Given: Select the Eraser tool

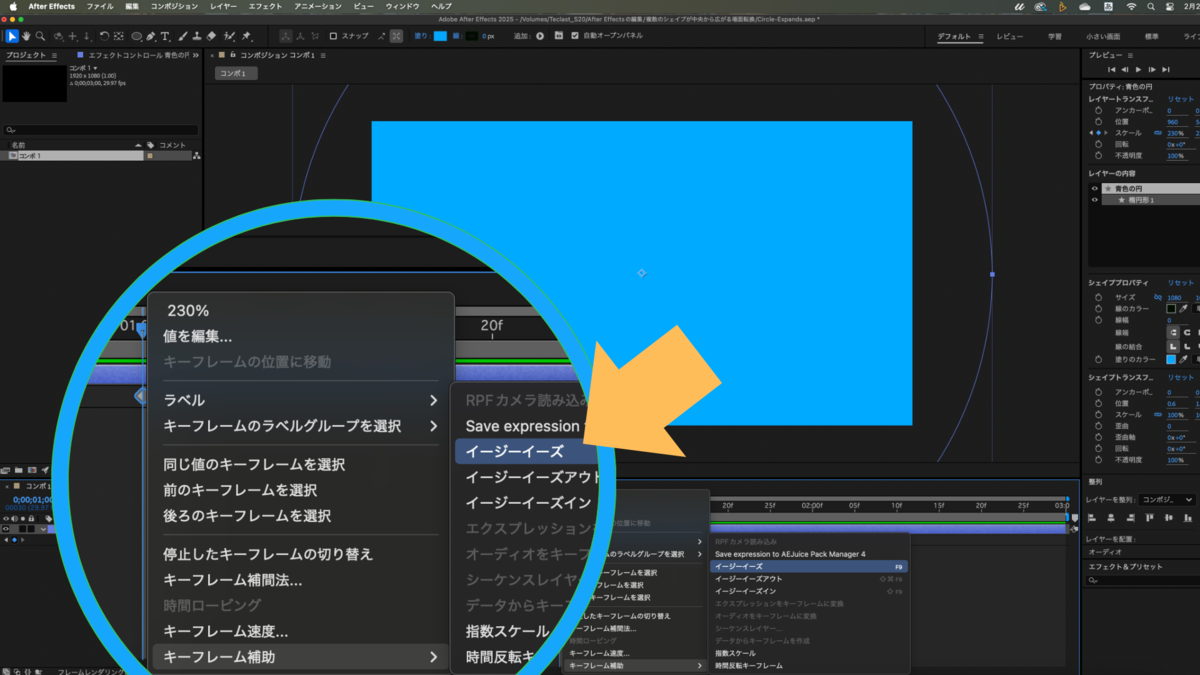Looking at the screenshot, I should 211,36.
